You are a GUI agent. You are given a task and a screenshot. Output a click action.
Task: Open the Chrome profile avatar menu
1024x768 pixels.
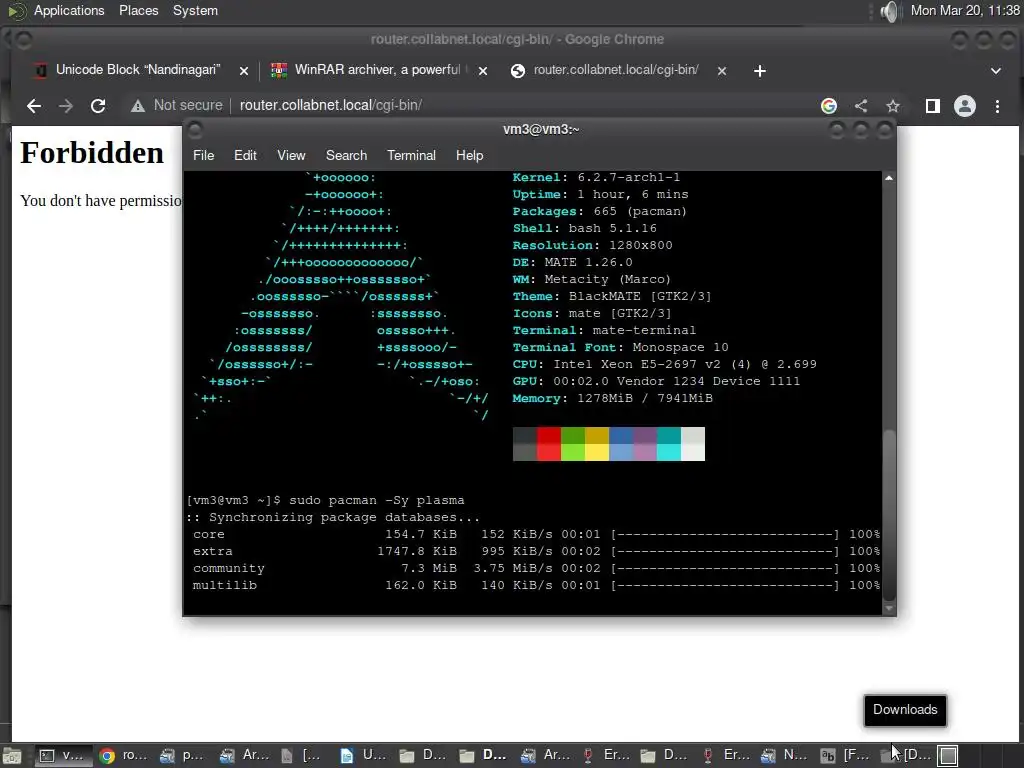pyautogui.click(x=965, y=106)
